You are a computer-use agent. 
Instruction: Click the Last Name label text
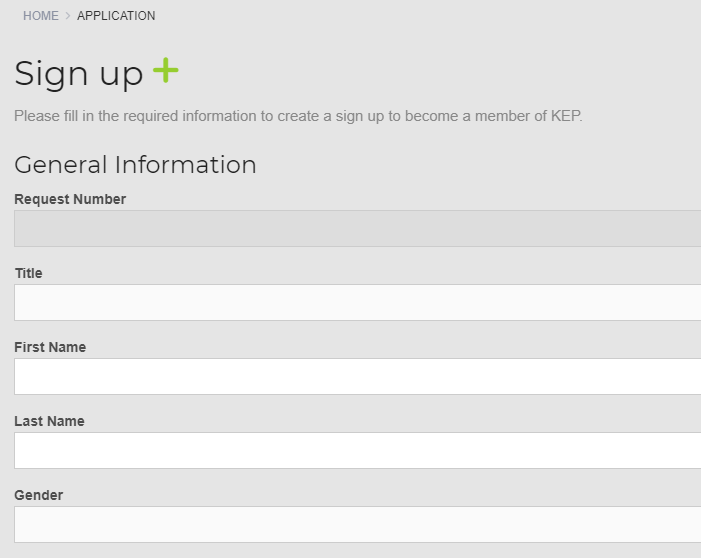coord(49,421)
